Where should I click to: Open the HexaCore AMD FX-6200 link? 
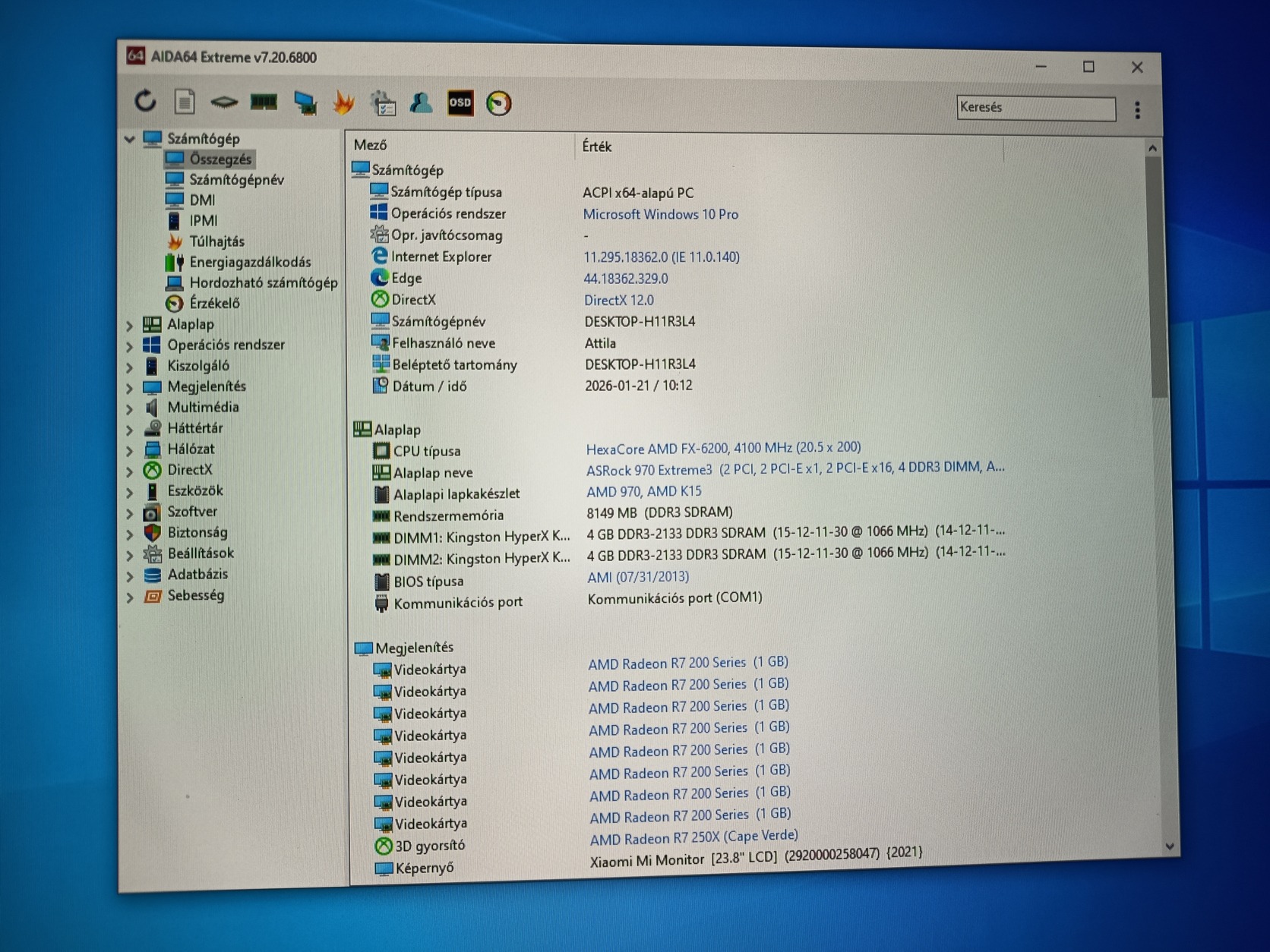point(724,448)
